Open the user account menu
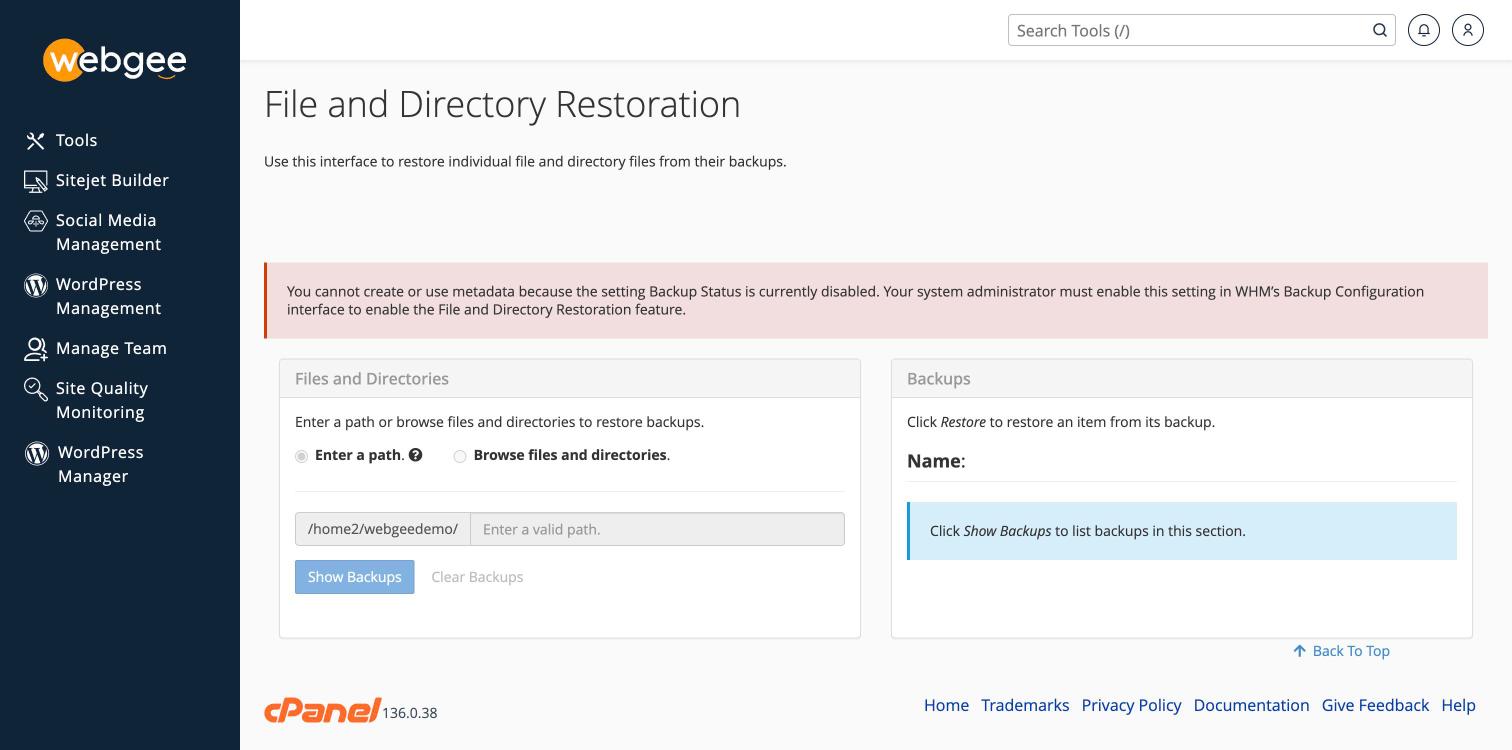1512x750 pixels. point(1468,30)
